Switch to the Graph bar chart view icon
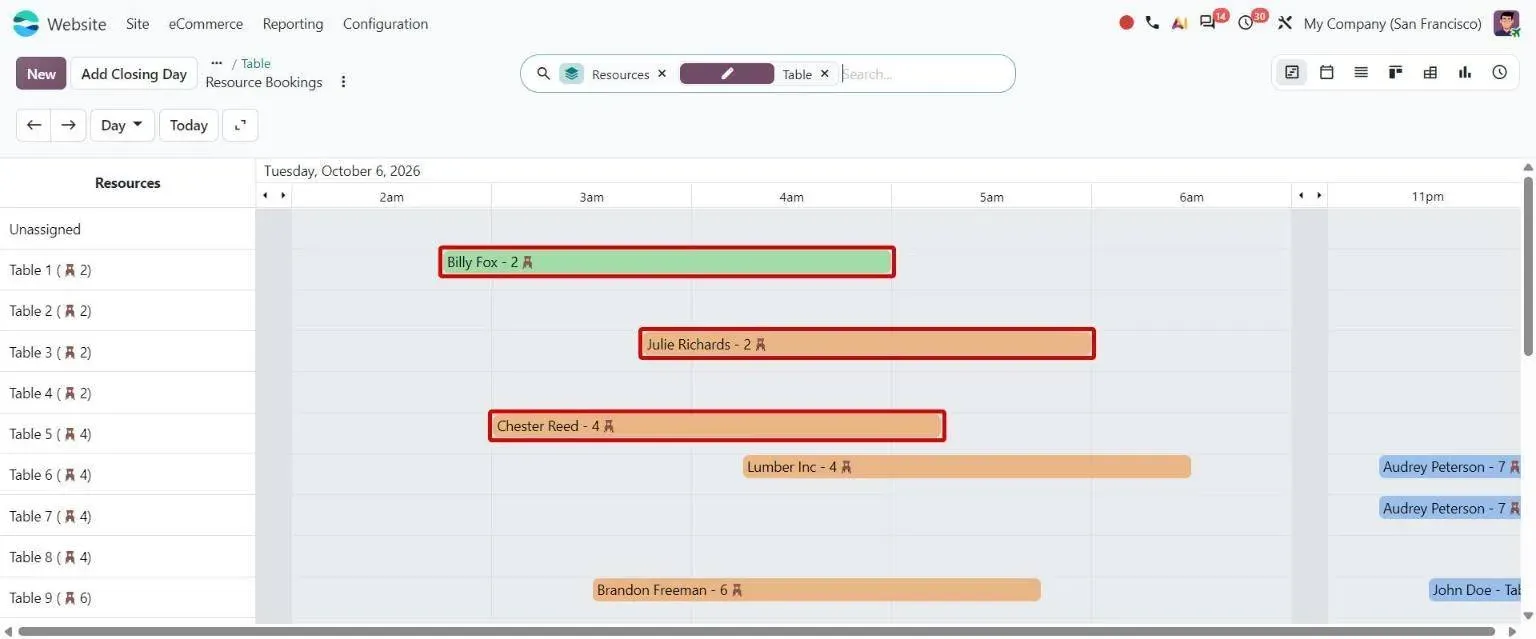Viewport: 1536px width, 639px height. tap(1465, 72)
